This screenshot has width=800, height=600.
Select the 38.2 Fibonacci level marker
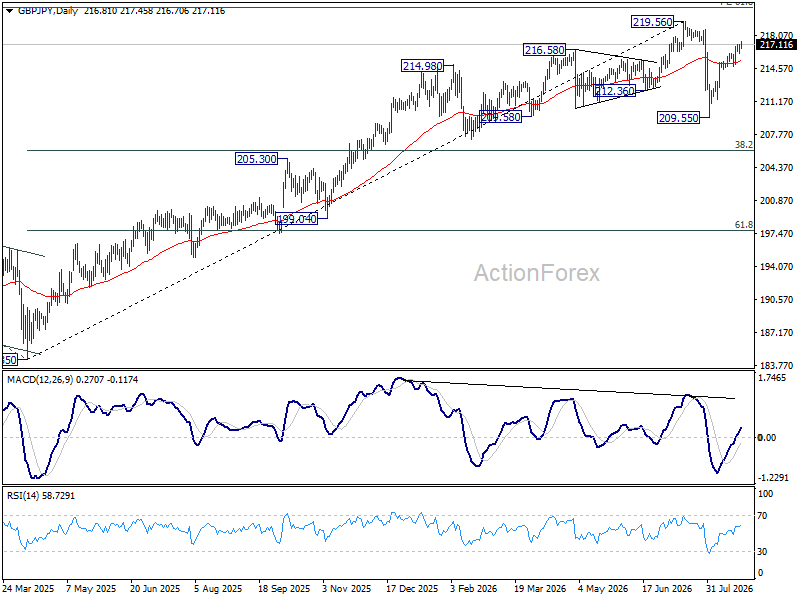[x=743, y=145]
